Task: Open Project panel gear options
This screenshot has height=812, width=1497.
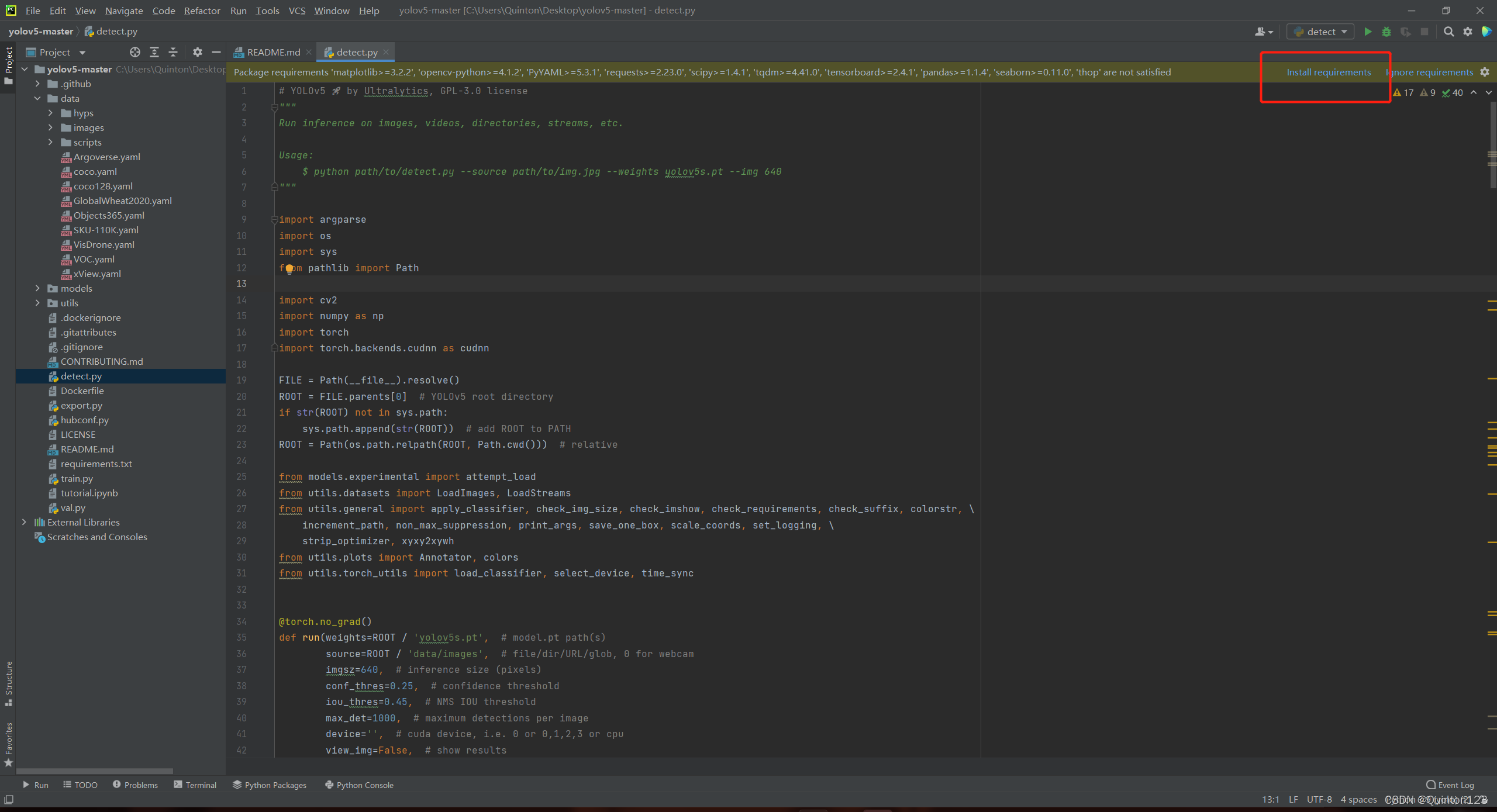Action: pyautogui.click(x=198, y=52)
